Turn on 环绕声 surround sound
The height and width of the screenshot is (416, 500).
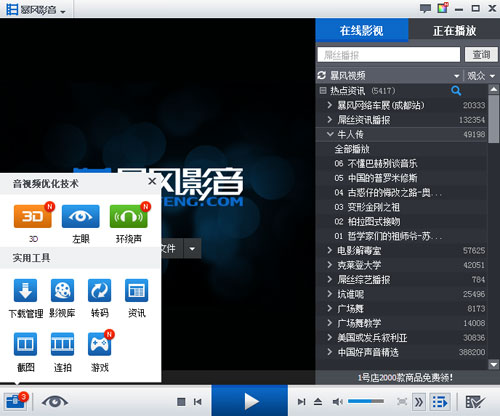(x=129, y=216)
